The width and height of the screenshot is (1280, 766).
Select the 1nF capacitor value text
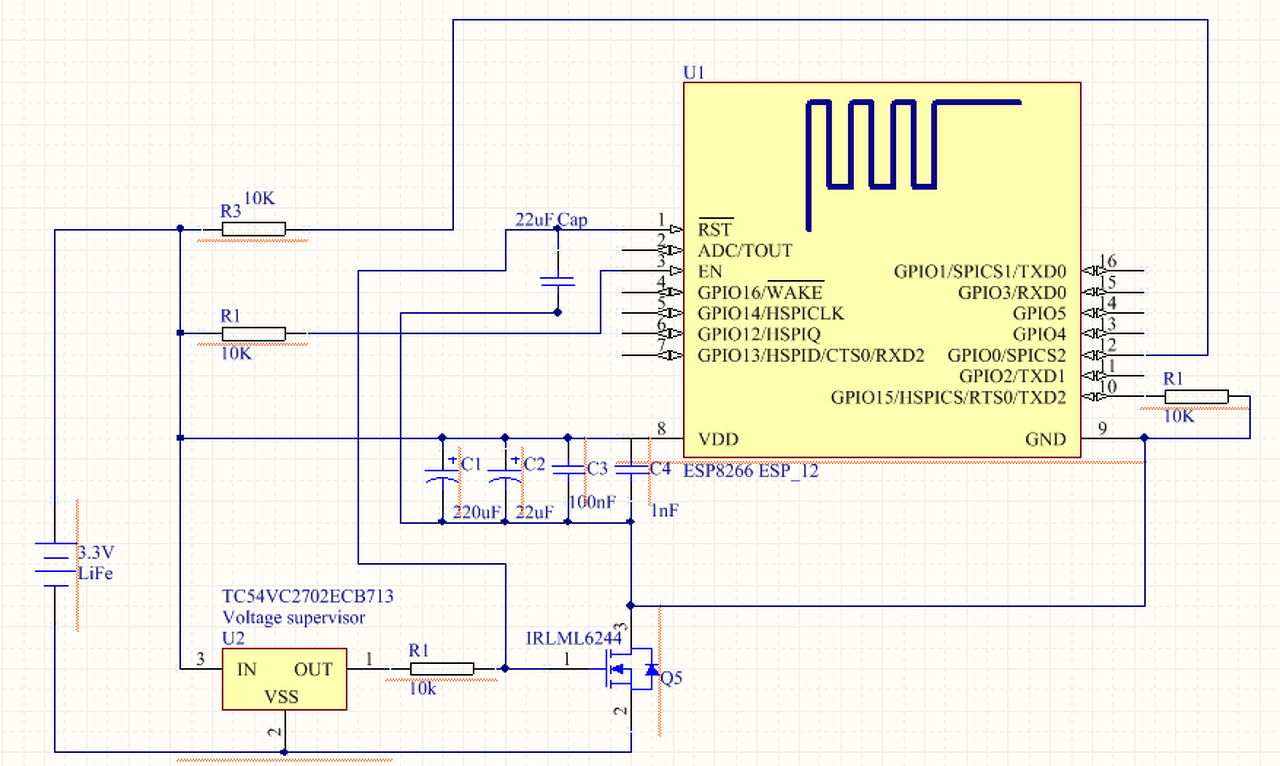[x=664, y=510]
